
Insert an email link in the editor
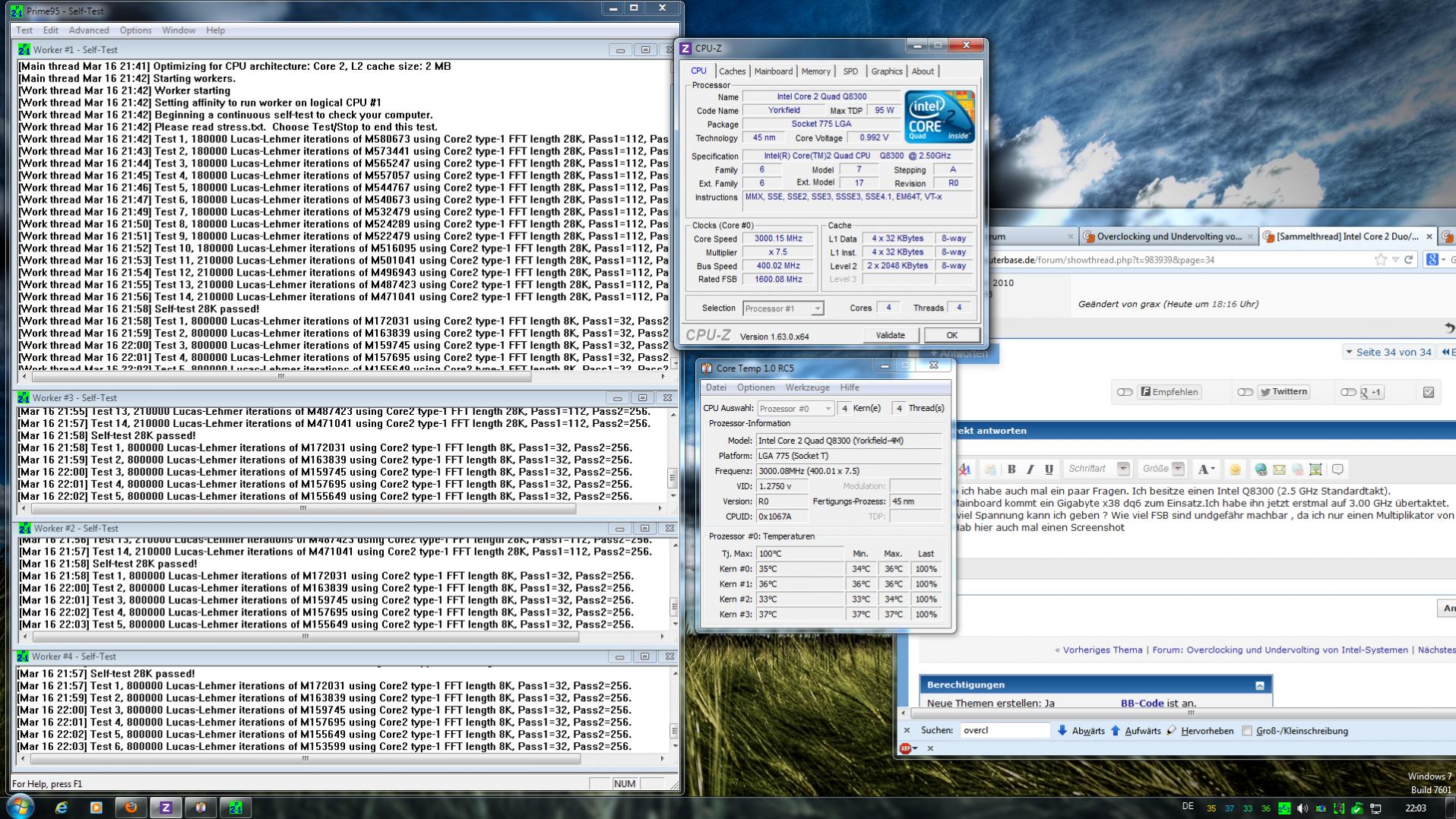1279,470
